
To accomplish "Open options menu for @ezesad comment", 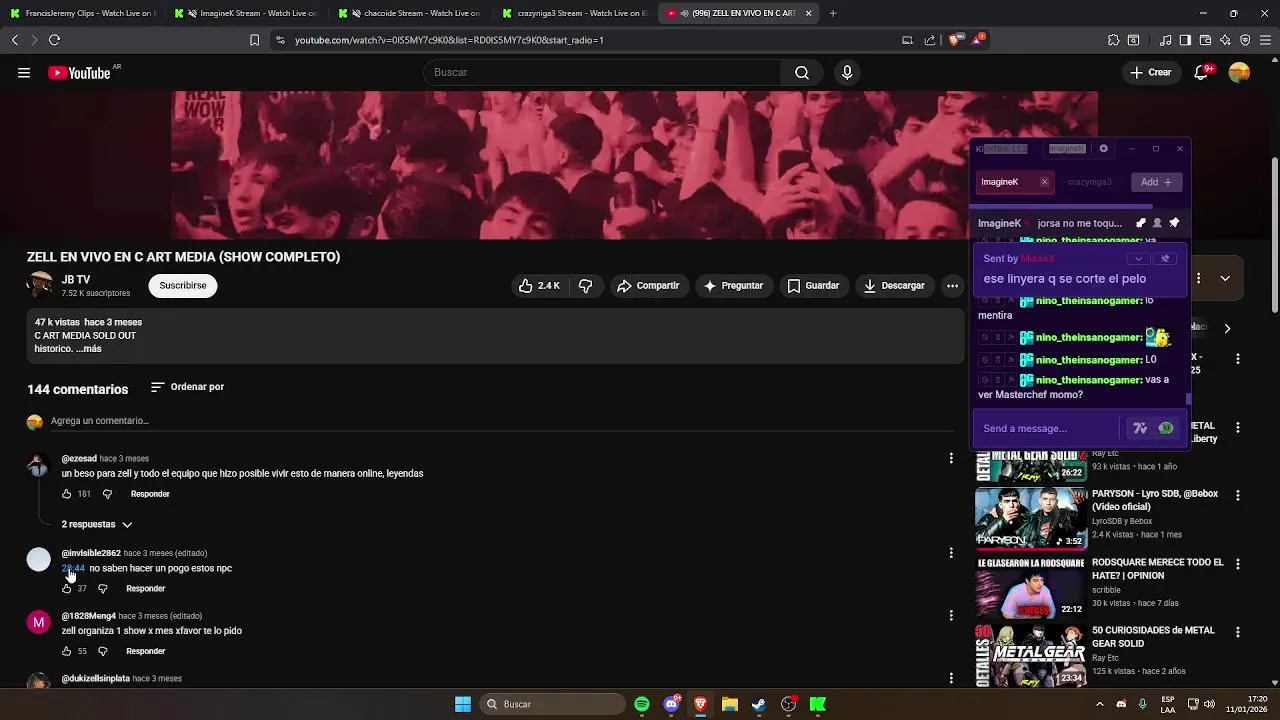I will pyautogui.click(x=951, y=458).
